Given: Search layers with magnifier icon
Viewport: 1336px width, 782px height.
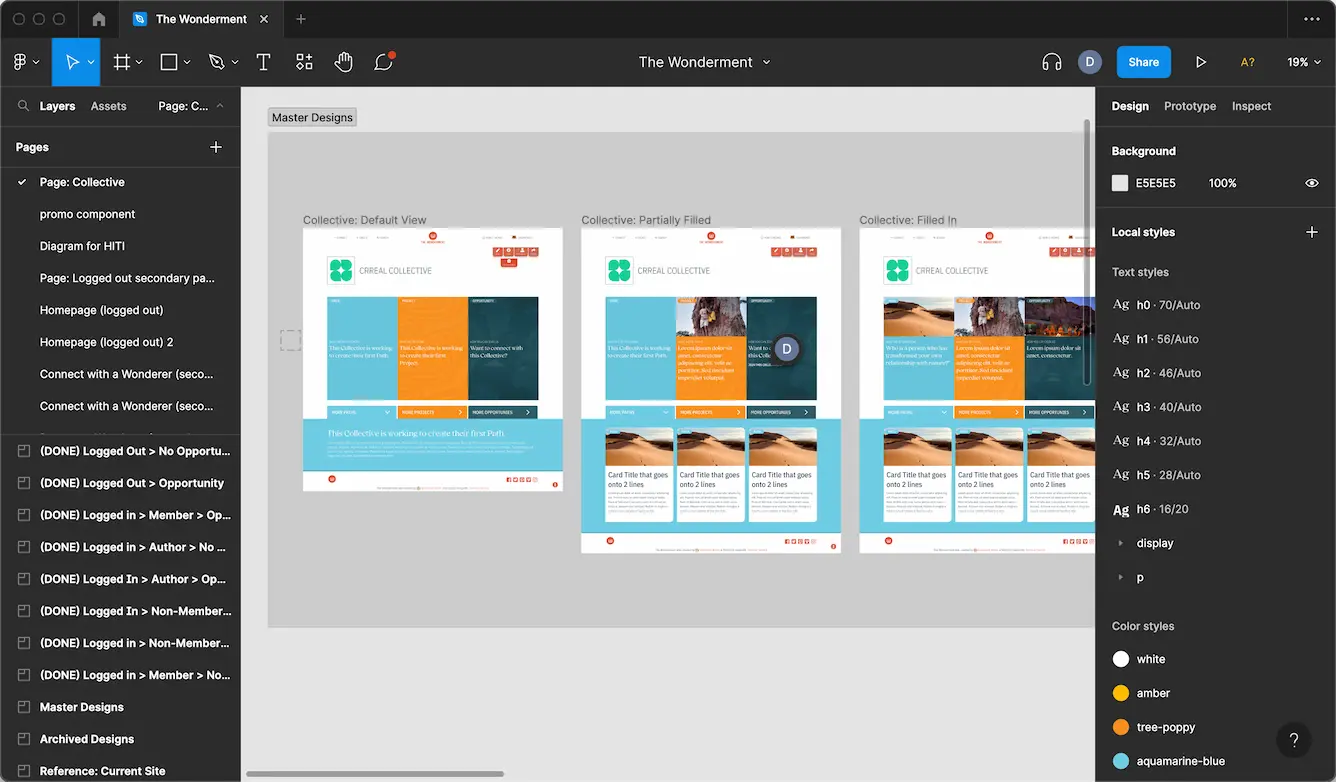Looking at the screenshot, I should [x=23, y=106].
